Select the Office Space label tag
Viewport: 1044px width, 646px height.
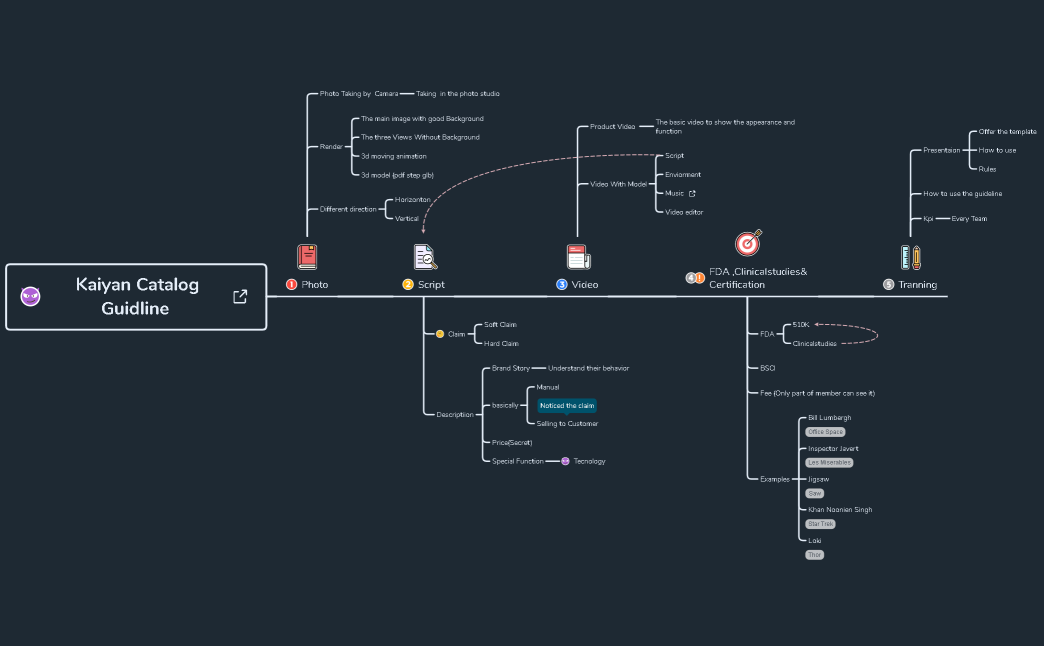(x=825, y=432)
